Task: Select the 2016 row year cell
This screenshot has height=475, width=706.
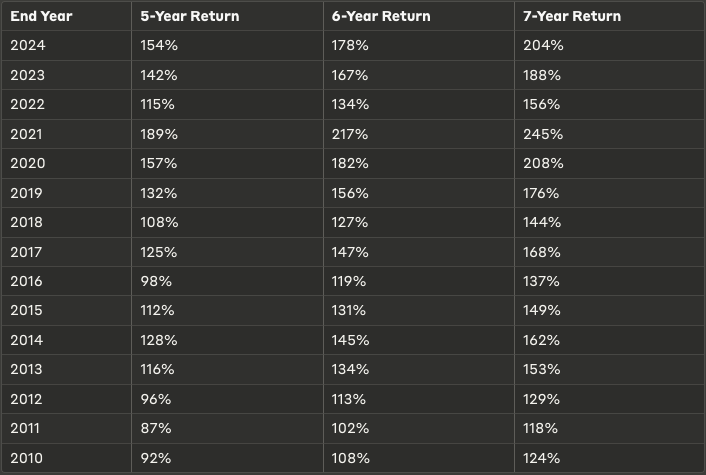Action: point(28,281)
